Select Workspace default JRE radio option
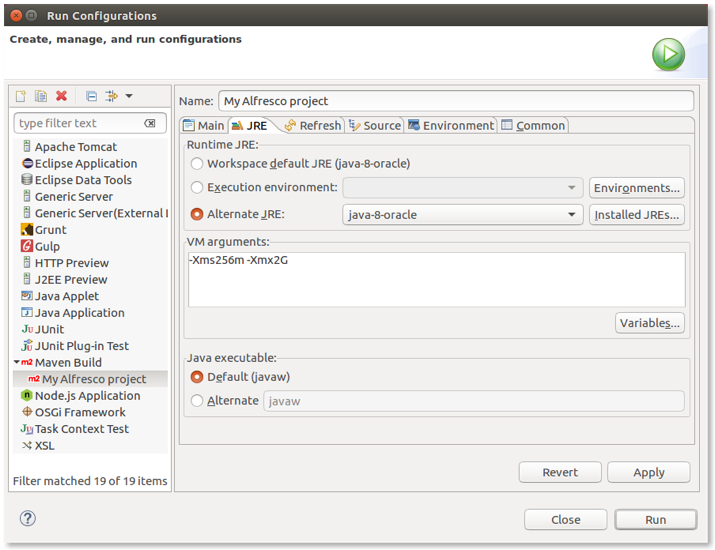715x550 pixels. (197, 163)
